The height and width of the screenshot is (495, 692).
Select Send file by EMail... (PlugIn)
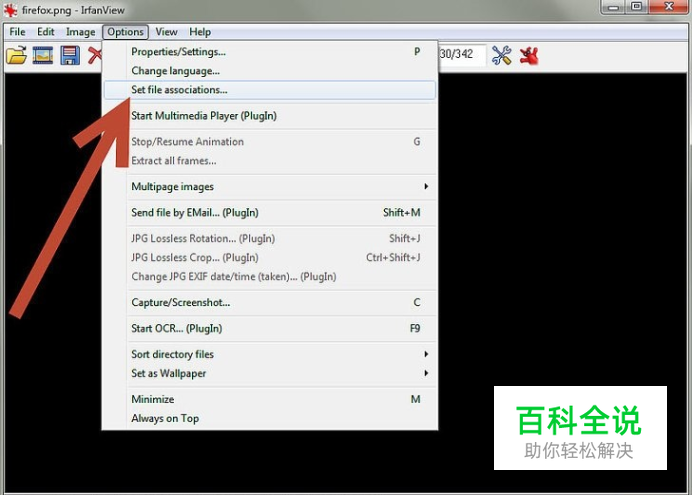270,213
